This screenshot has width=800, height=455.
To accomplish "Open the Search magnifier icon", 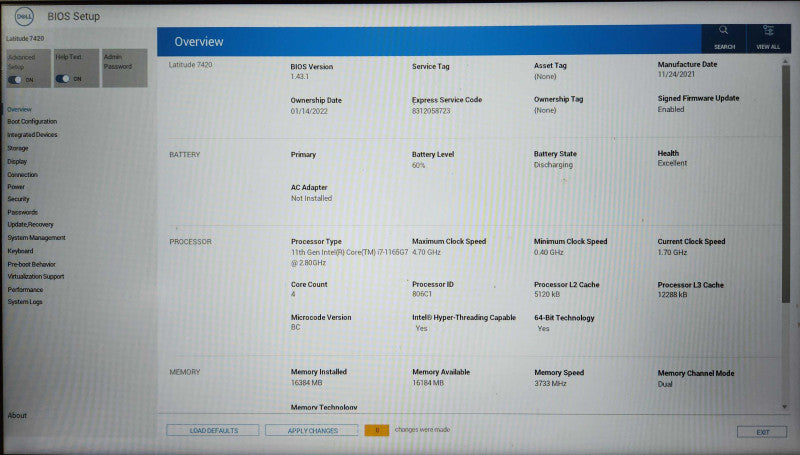I will coord(723,31).
